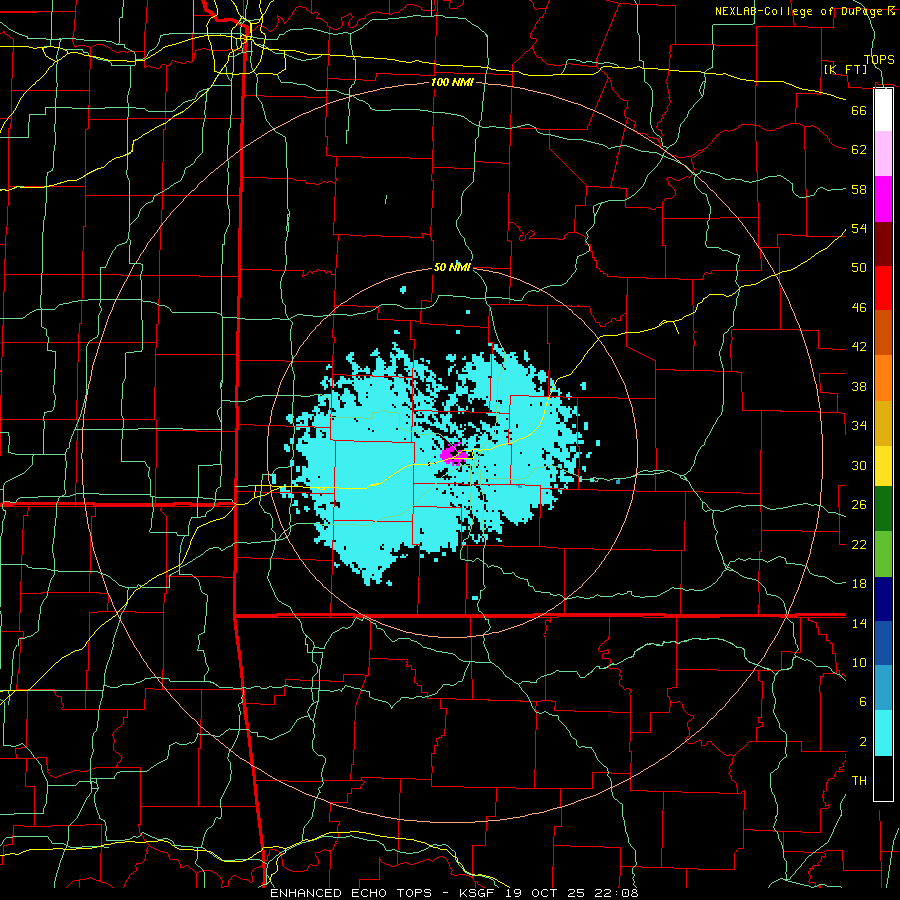This screenshot has height=900, width=900.
Task: Click the bright red scale swatch
Action: click(x=883, y=288)
